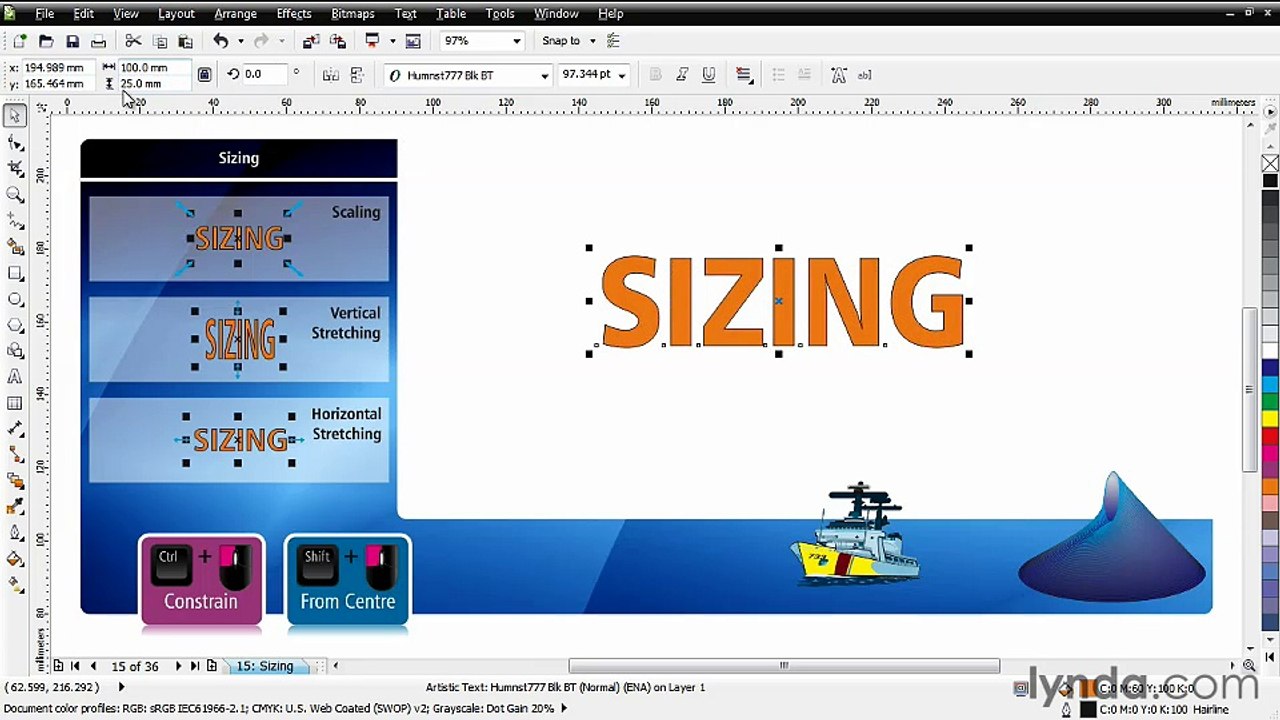This screenshot has height=720, width=1280.
Task: Go to previous page arrow in navigator
Action: [93, 666]
